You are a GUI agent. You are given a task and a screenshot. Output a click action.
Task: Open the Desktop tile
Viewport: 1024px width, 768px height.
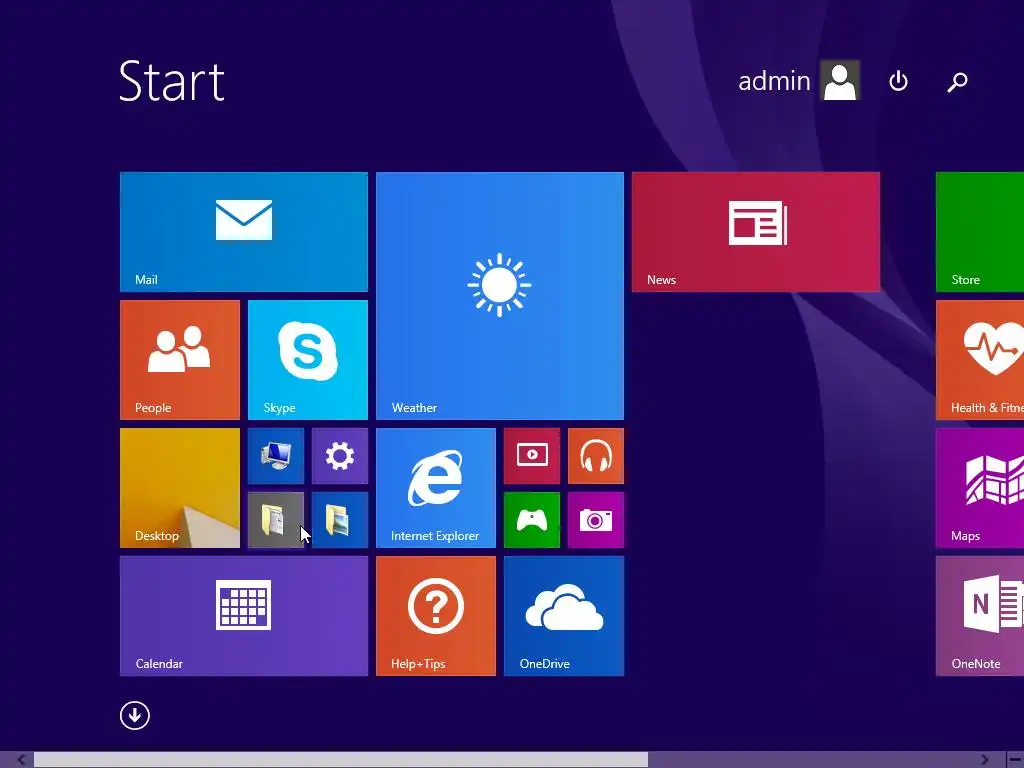(180, 488)
